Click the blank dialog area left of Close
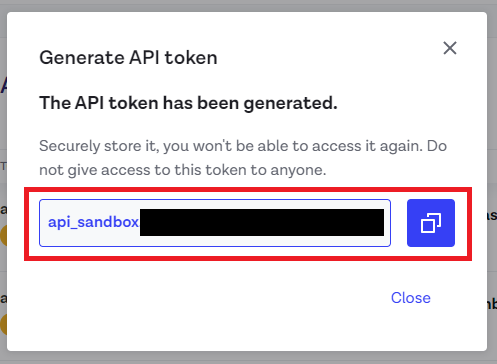Screen dimensions: 497x364 coord(200,298)
